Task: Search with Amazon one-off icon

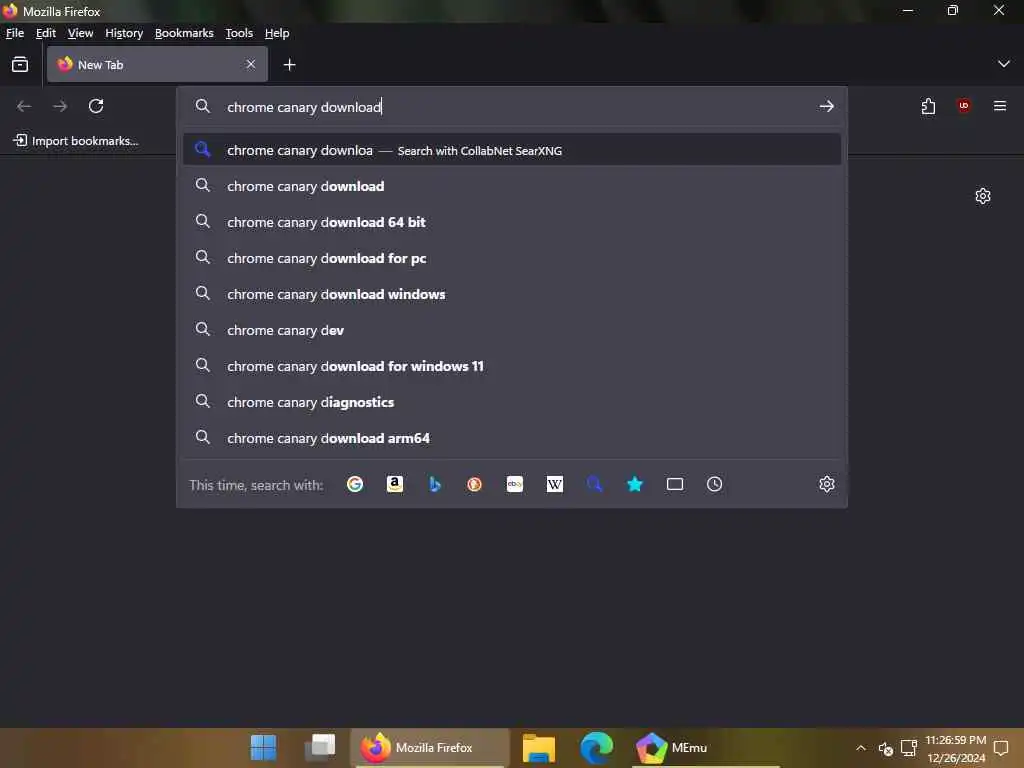Action: pos(394,484)
